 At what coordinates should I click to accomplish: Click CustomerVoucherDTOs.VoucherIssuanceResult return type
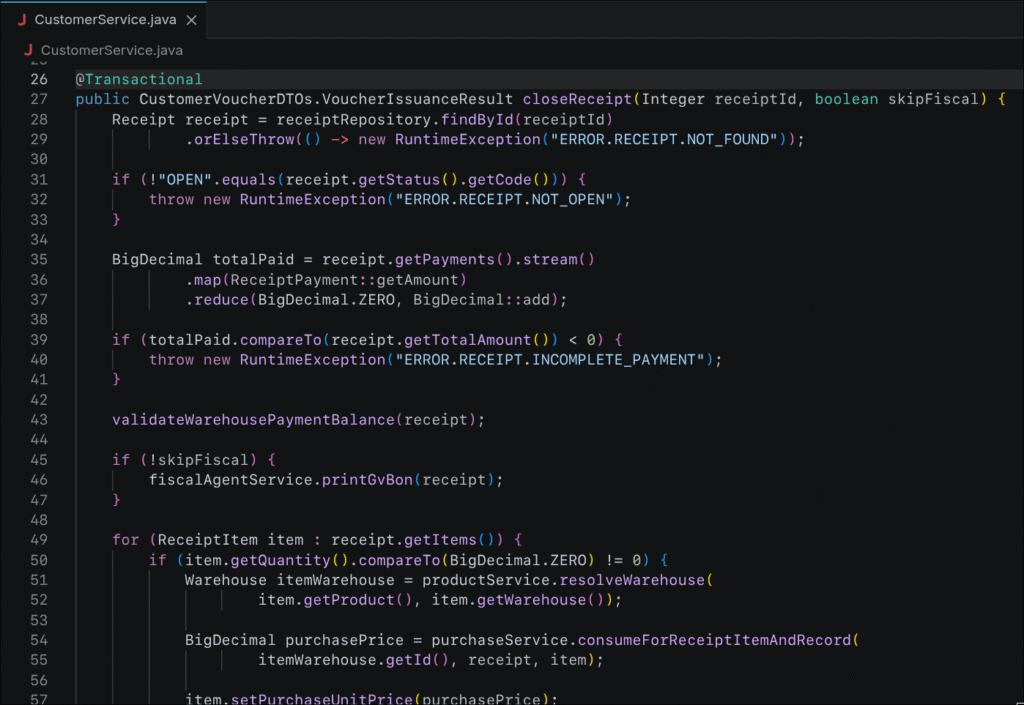pyautogui.click(x=326, y=99)
